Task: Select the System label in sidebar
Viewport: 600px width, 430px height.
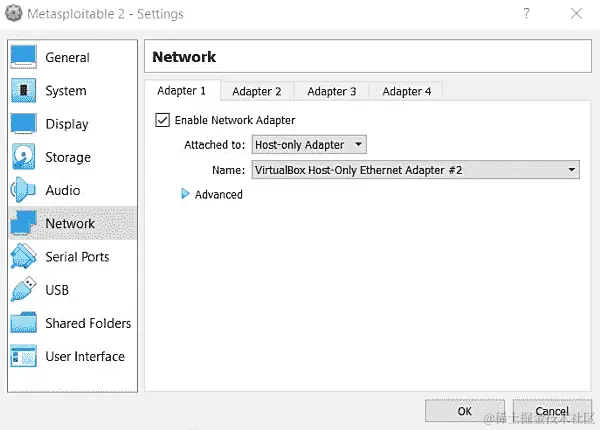Action: point(66,91)
